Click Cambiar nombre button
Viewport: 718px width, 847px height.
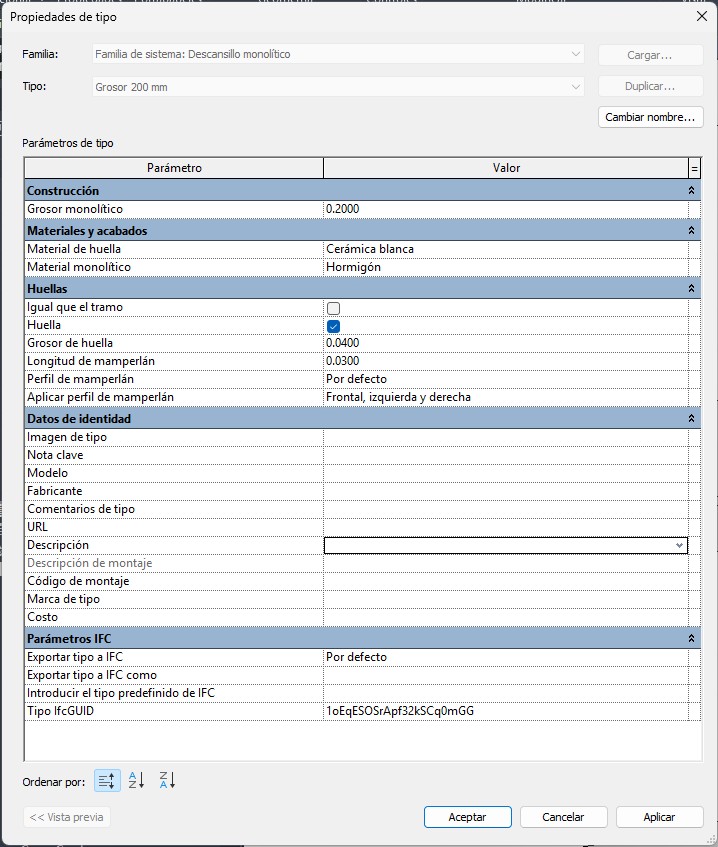click(x=649, y=117)
